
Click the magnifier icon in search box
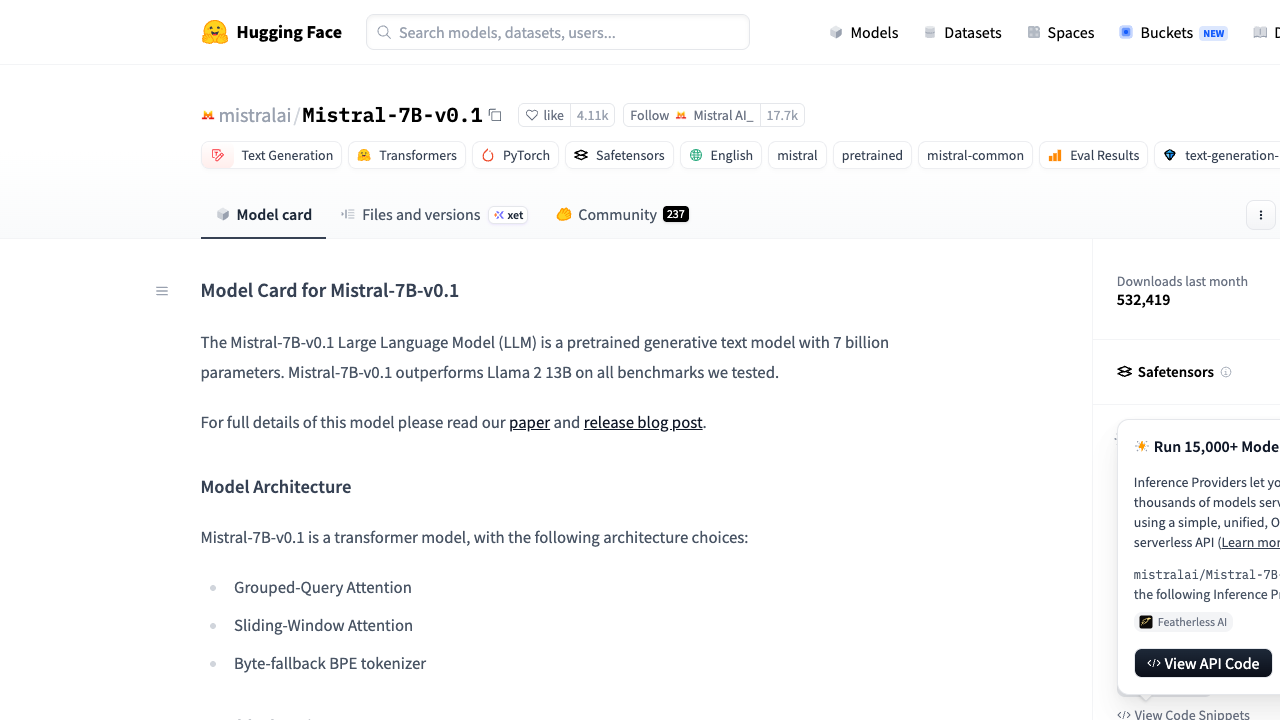[384, 32]
